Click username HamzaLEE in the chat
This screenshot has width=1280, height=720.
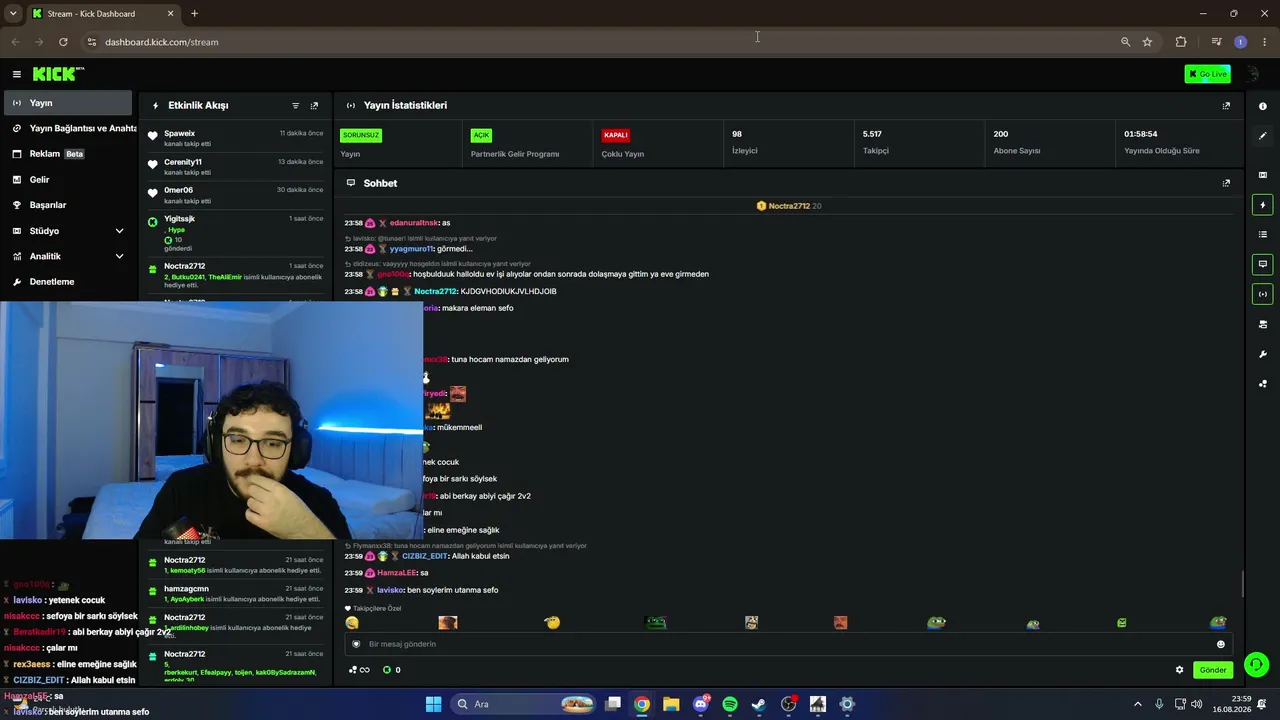click(397, 573)
